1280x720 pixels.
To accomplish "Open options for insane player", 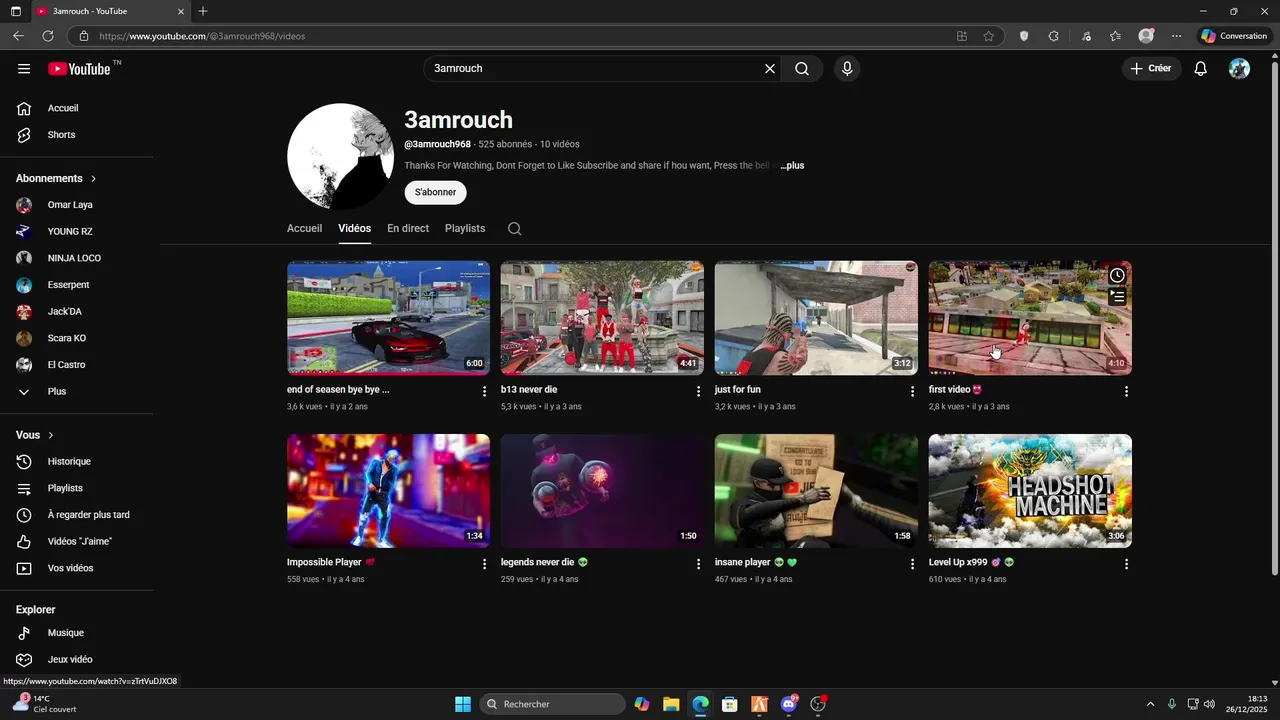I will coord(912,564).
